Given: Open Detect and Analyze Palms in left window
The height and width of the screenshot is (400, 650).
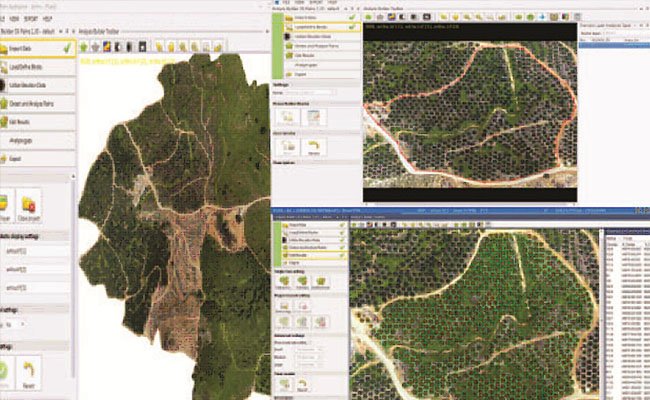Looking at the screenshot, I should pyautogui.click(x=38, y=104).
